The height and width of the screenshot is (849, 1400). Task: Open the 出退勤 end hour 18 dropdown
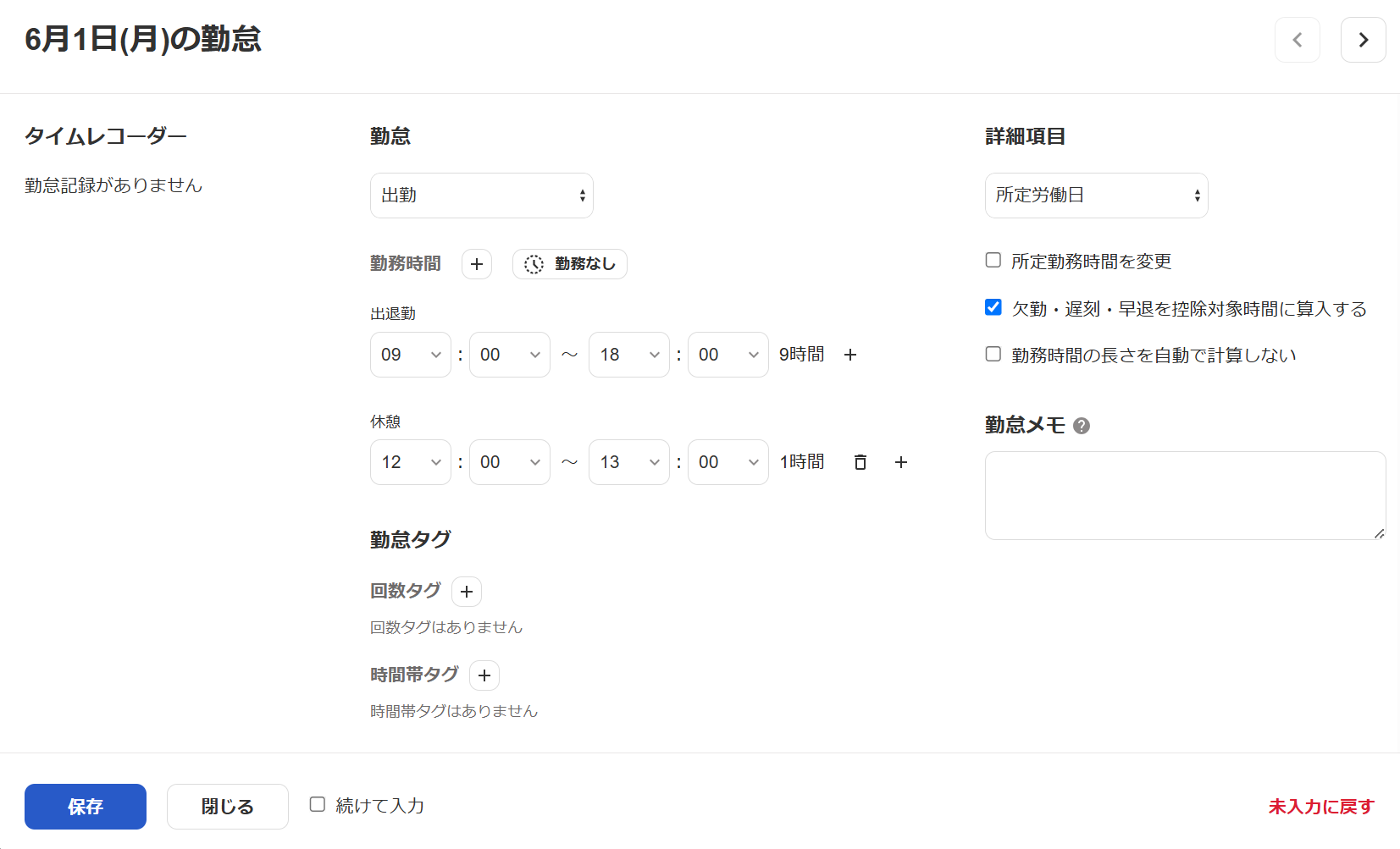click(x=629, y=355)
